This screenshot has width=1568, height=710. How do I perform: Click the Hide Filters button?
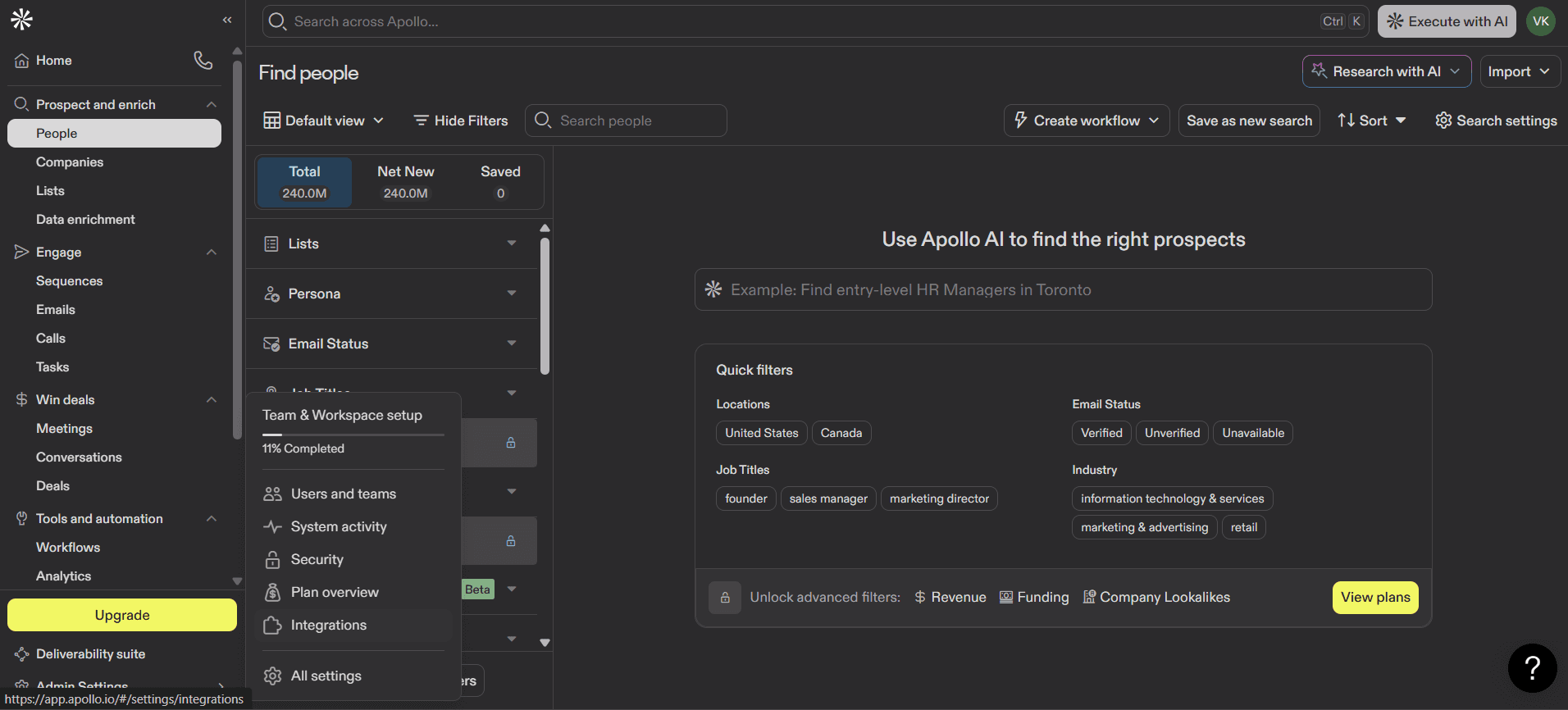461,121
